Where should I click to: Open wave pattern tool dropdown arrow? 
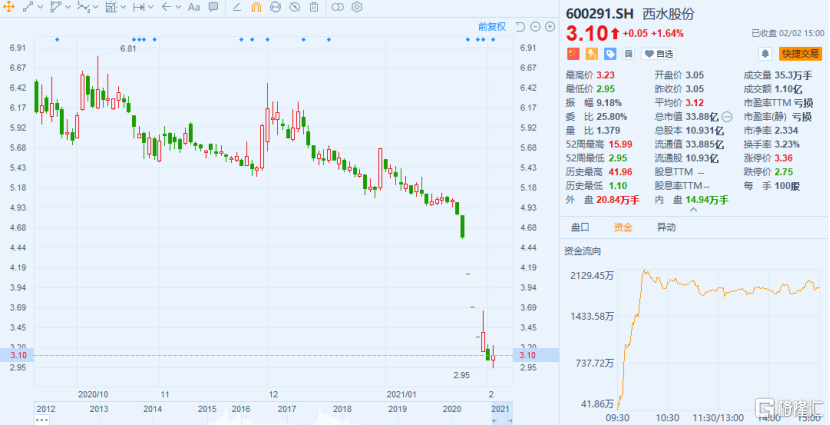tap(96, 7)
